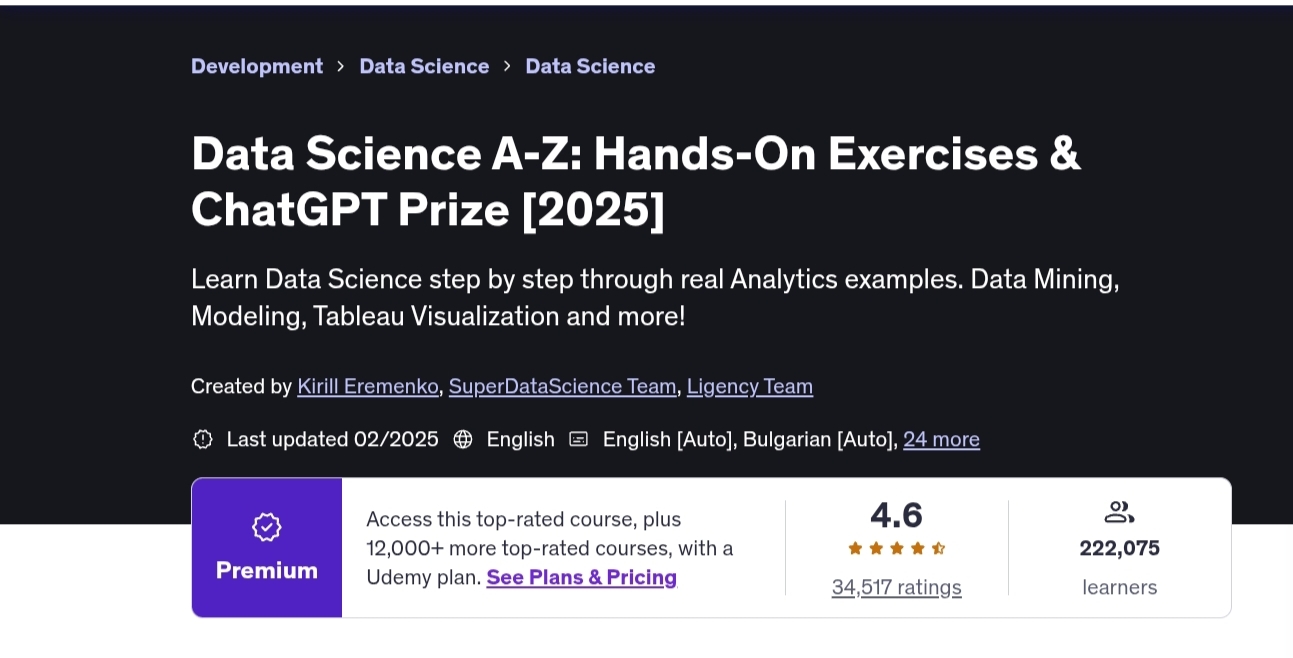The width and height of the screenshot is (1293, 658).
Task: Click the first star under 4.6
Action: pos(856,548)
